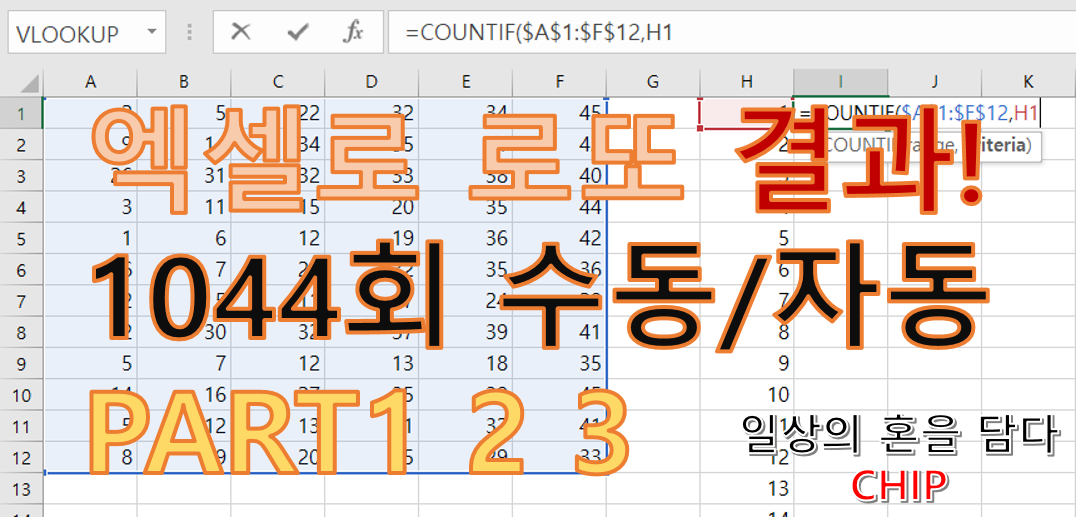This screenshot has height=518, width=1076.
Task: Click in formula bar with COUNTIF formula
Action: (732, 32)
